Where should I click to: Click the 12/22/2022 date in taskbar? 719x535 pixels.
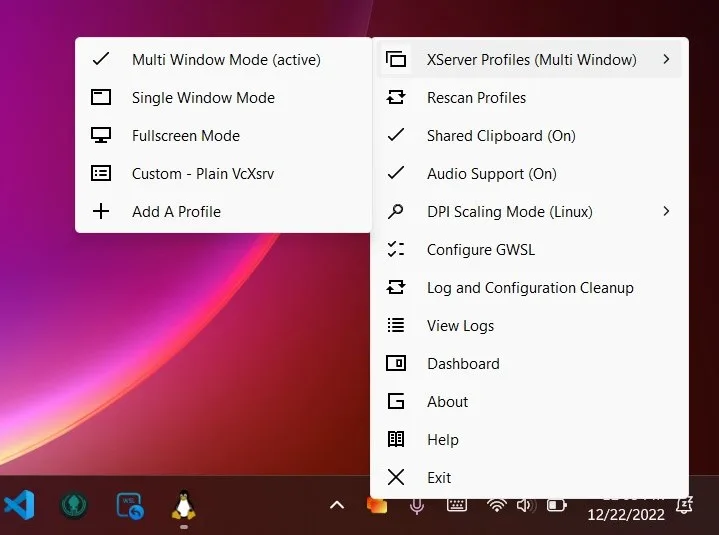pyautogui.click(x=625, y=514)
